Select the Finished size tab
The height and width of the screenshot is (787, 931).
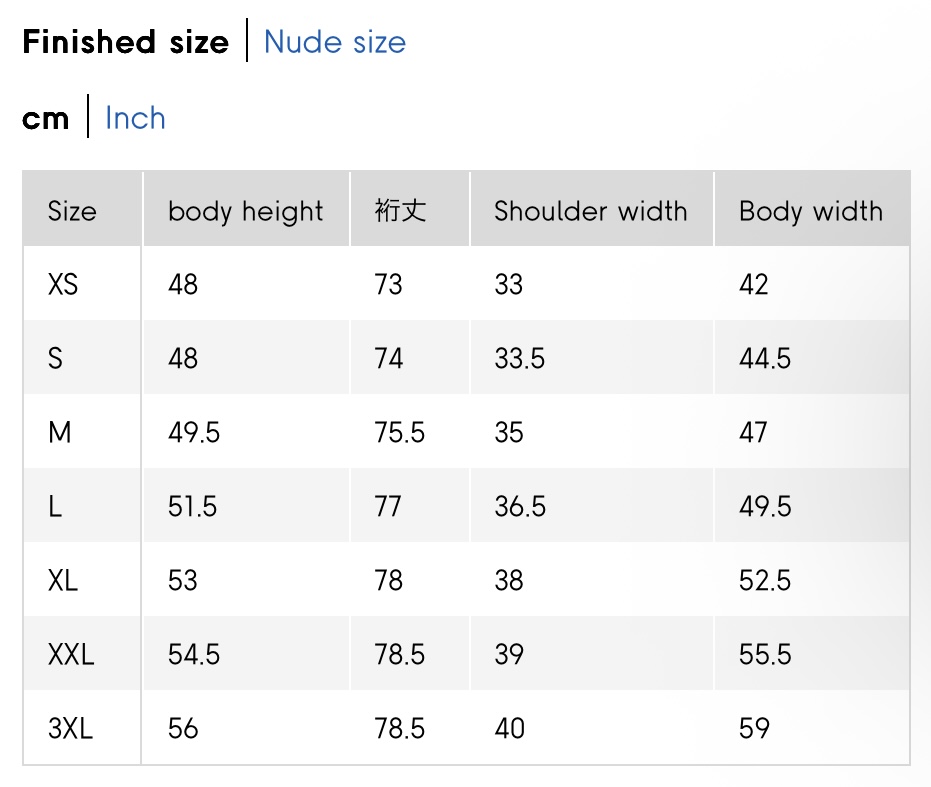coord(126,42)
